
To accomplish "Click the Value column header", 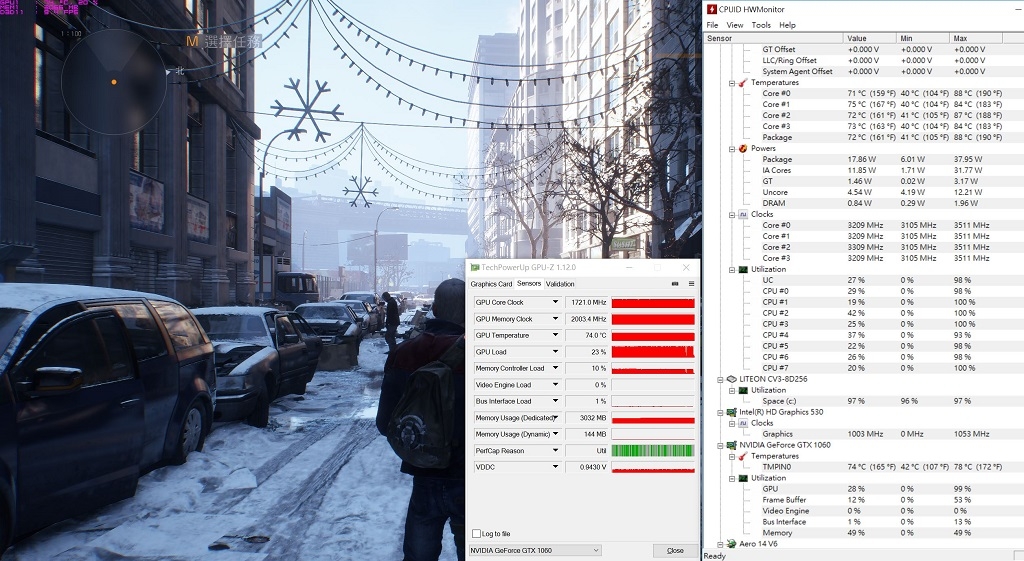I will point(869,39).
